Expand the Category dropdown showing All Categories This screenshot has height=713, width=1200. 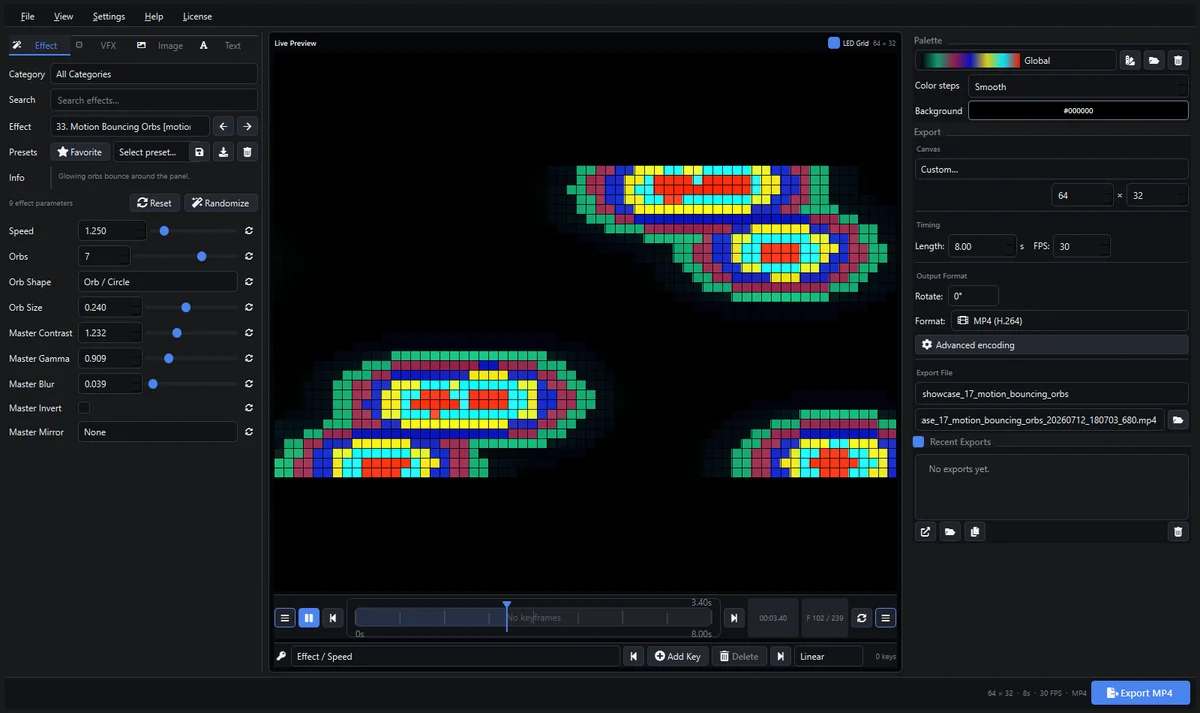154,74
